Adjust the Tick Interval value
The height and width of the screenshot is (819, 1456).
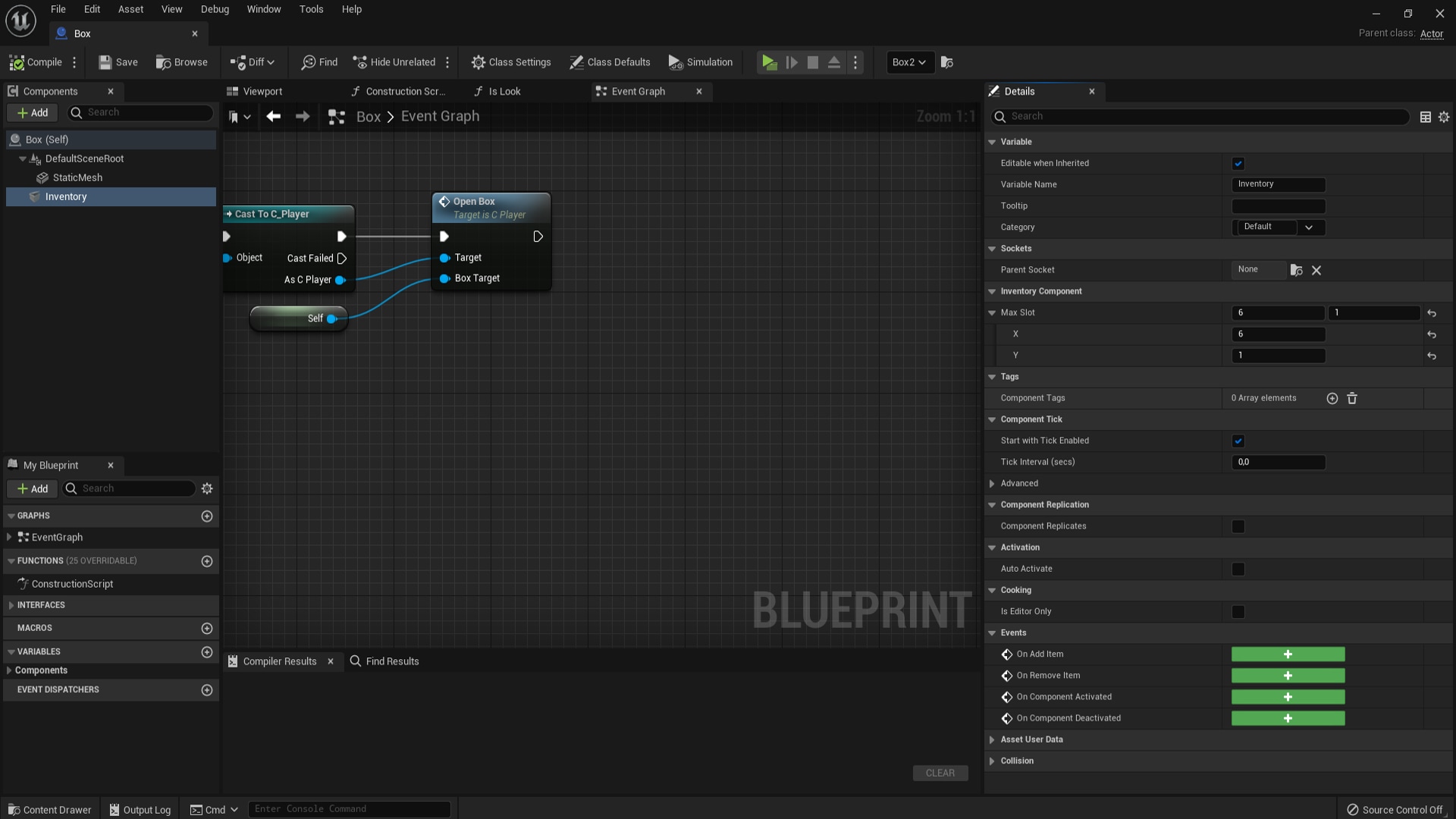pyautogui.click(x=1279, y=462)
